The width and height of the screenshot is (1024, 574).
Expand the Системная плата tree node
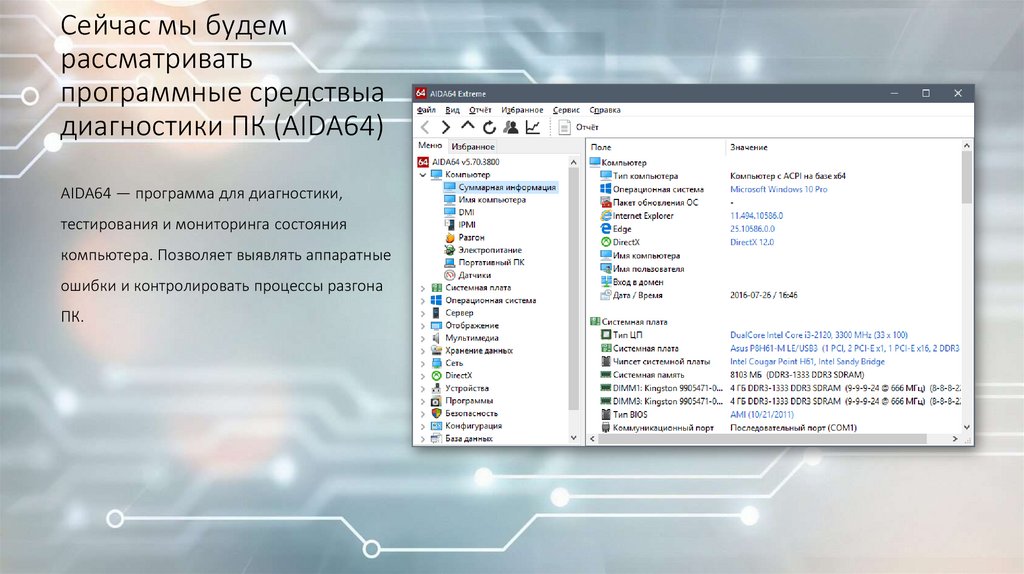[x=423, y=288]
